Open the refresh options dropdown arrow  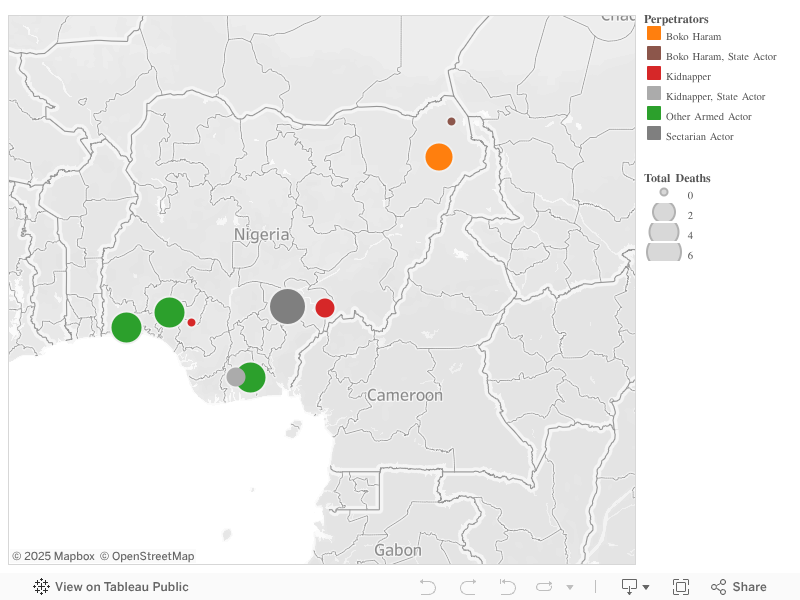click(x=570, y=587)
